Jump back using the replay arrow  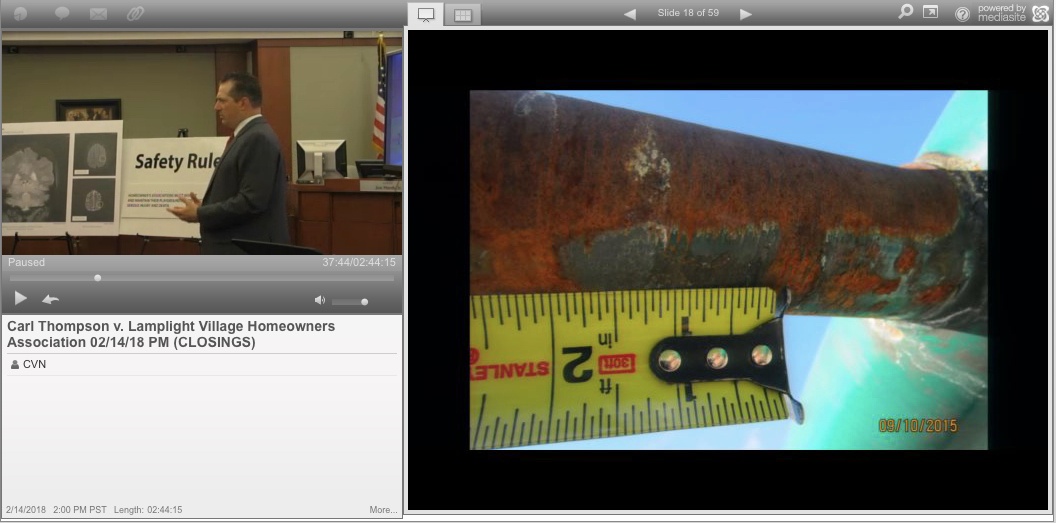51,300
